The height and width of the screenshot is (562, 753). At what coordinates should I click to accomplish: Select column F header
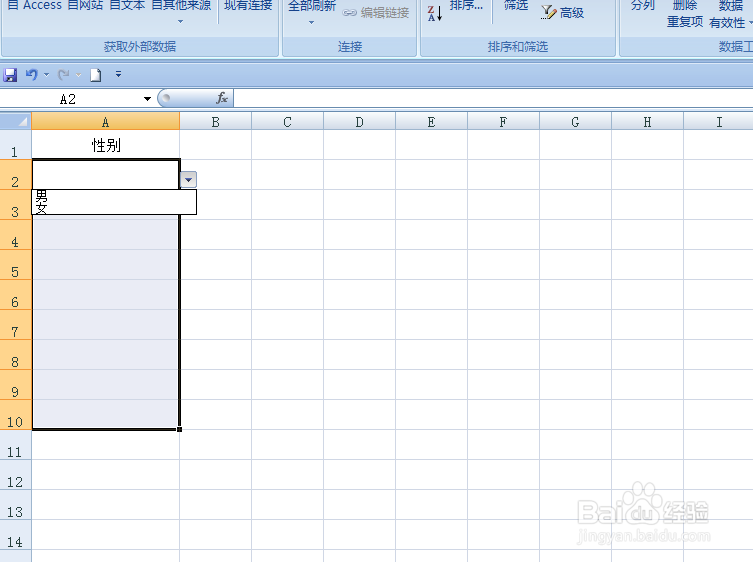503,122
